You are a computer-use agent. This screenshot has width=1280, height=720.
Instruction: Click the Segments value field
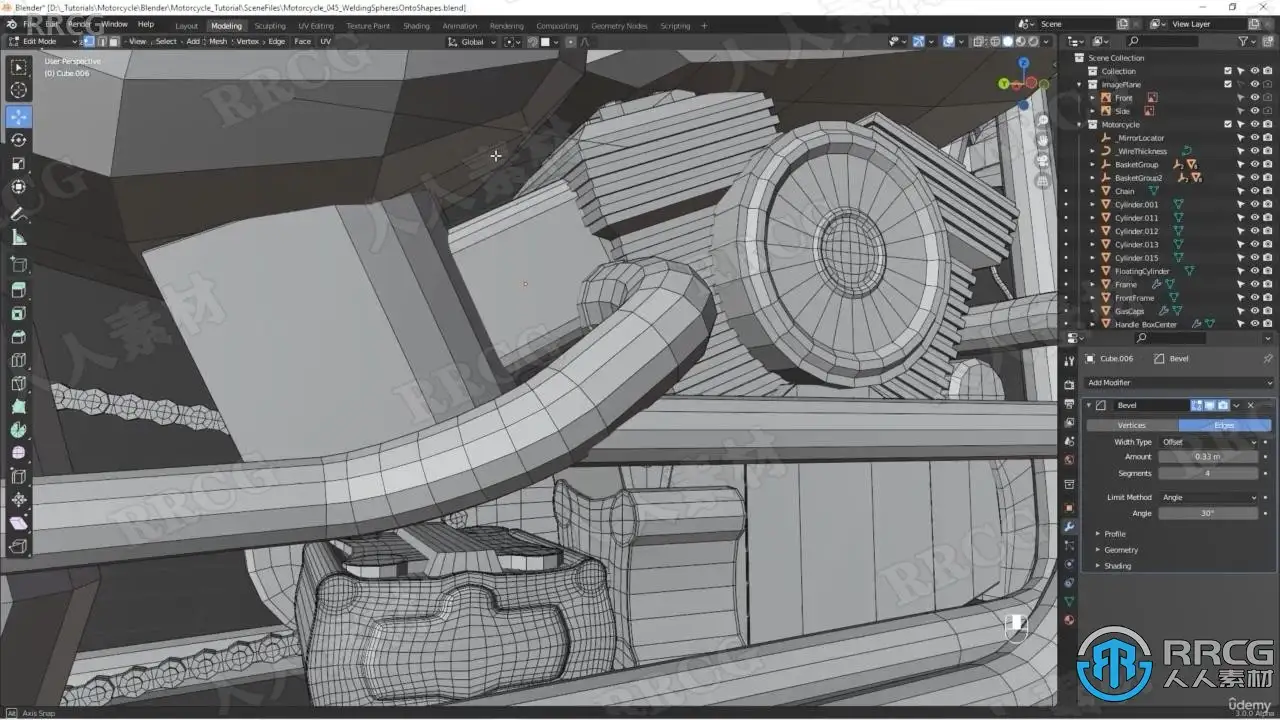click(x=1207, y=473)
